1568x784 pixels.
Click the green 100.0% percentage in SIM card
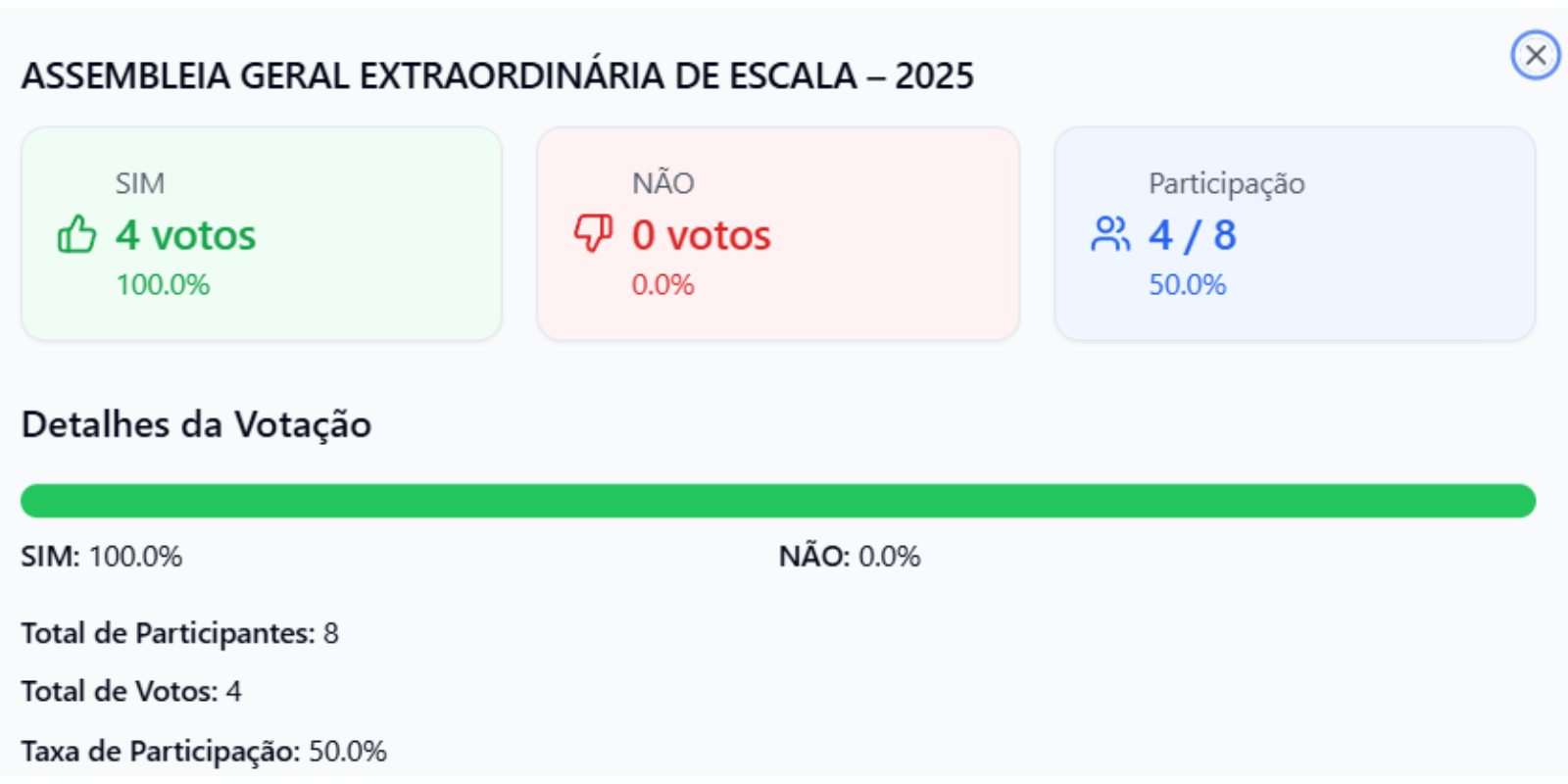click(x=163, y=285)
